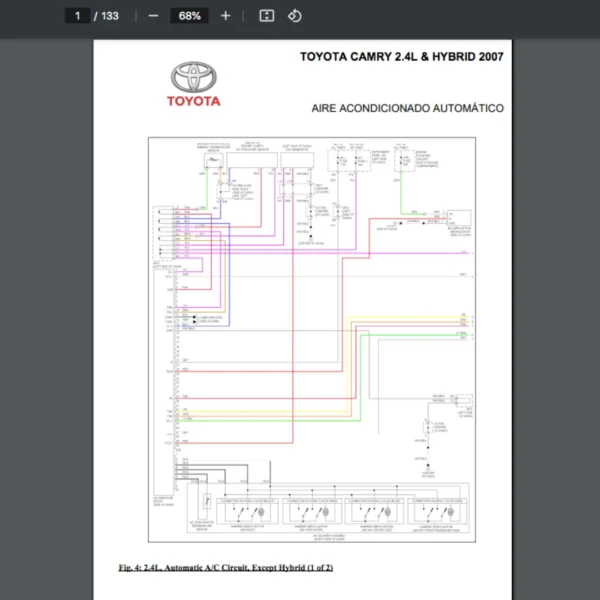
Task: Click the zoom out minus icon
Action: pos(153,16)
